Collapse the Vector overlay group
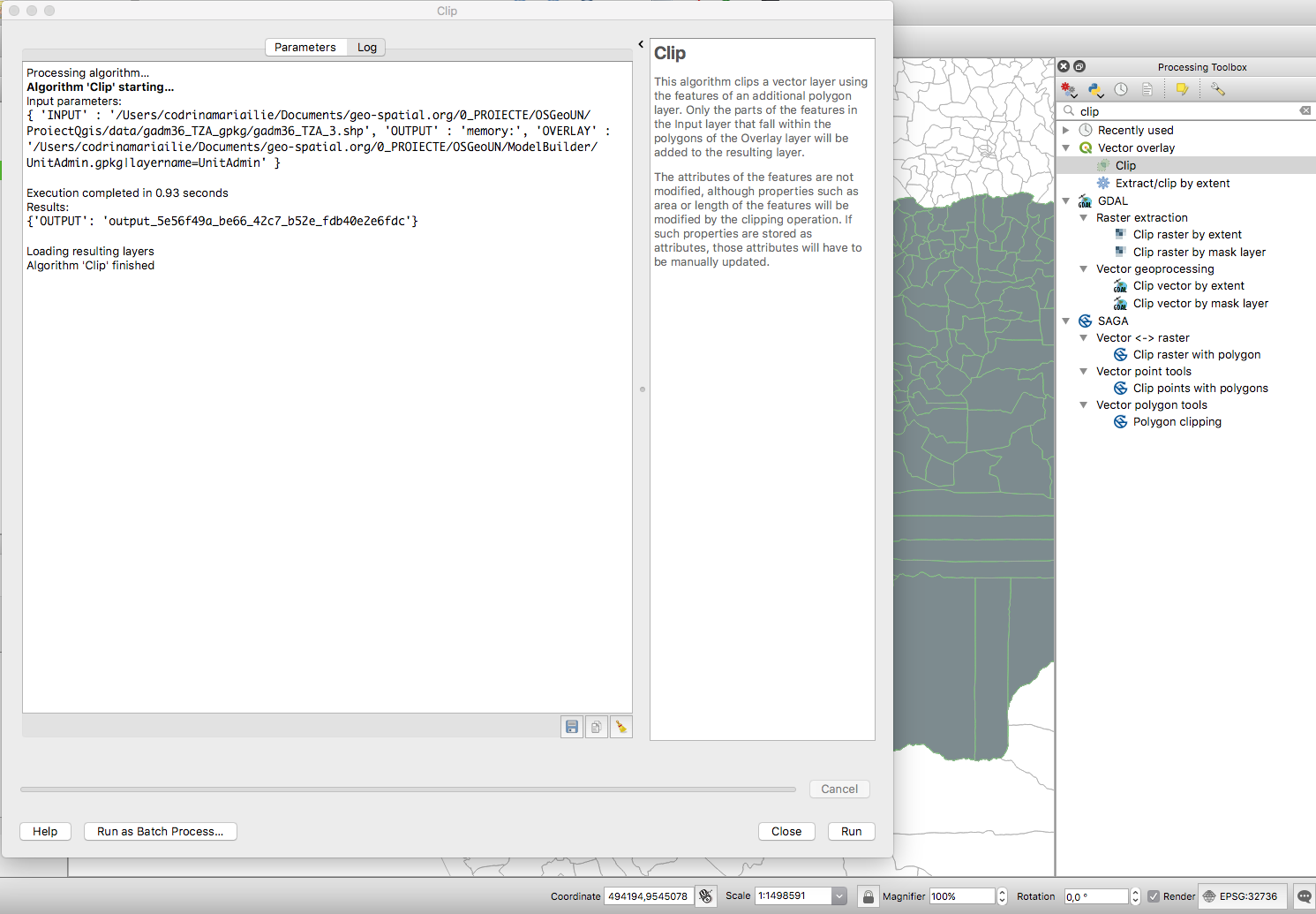Screen dimensions: 1316x914 pos(1066,148)
